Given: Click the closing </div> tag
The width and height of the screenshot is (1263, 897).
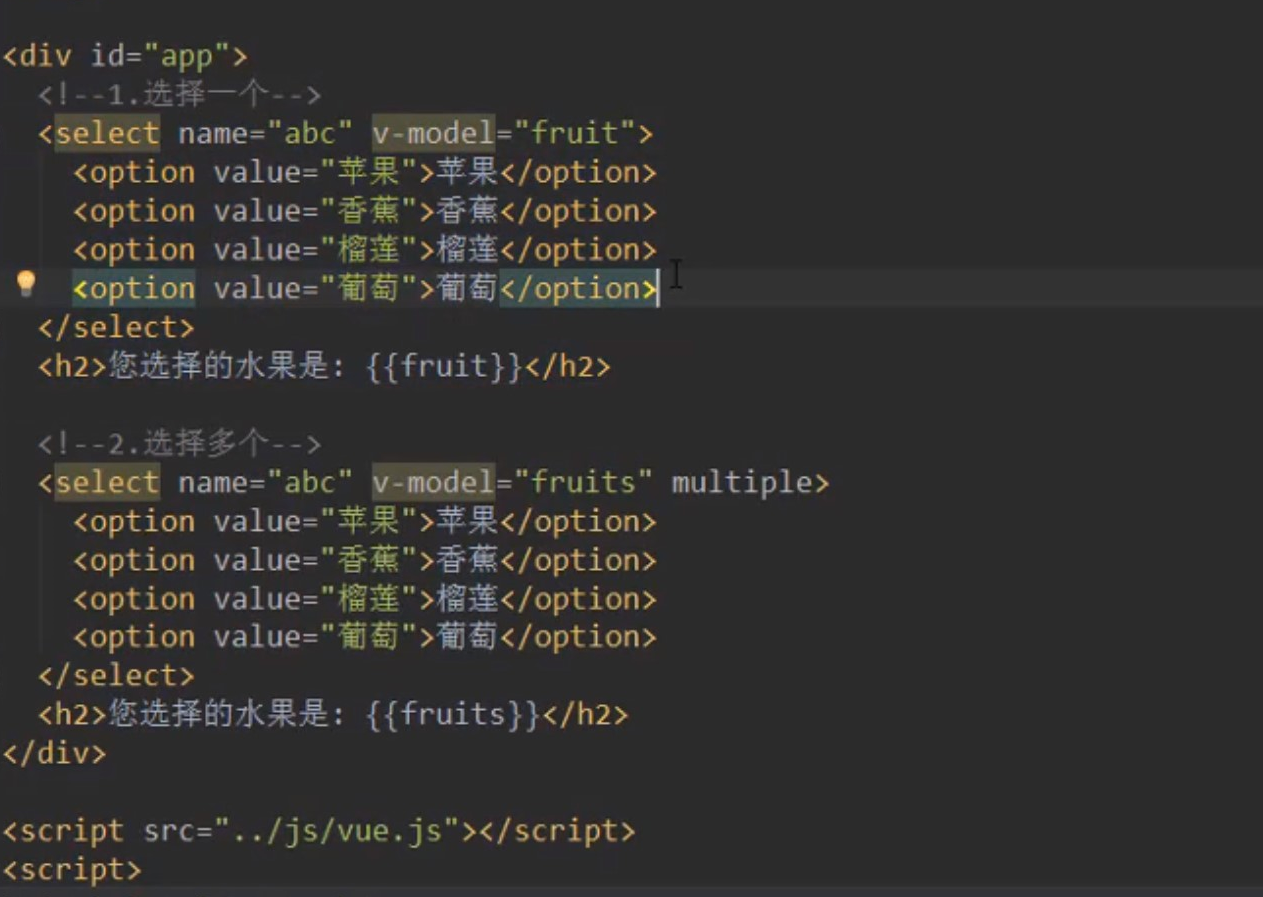Looking at the screenshot, I should (x=54, y=753).
